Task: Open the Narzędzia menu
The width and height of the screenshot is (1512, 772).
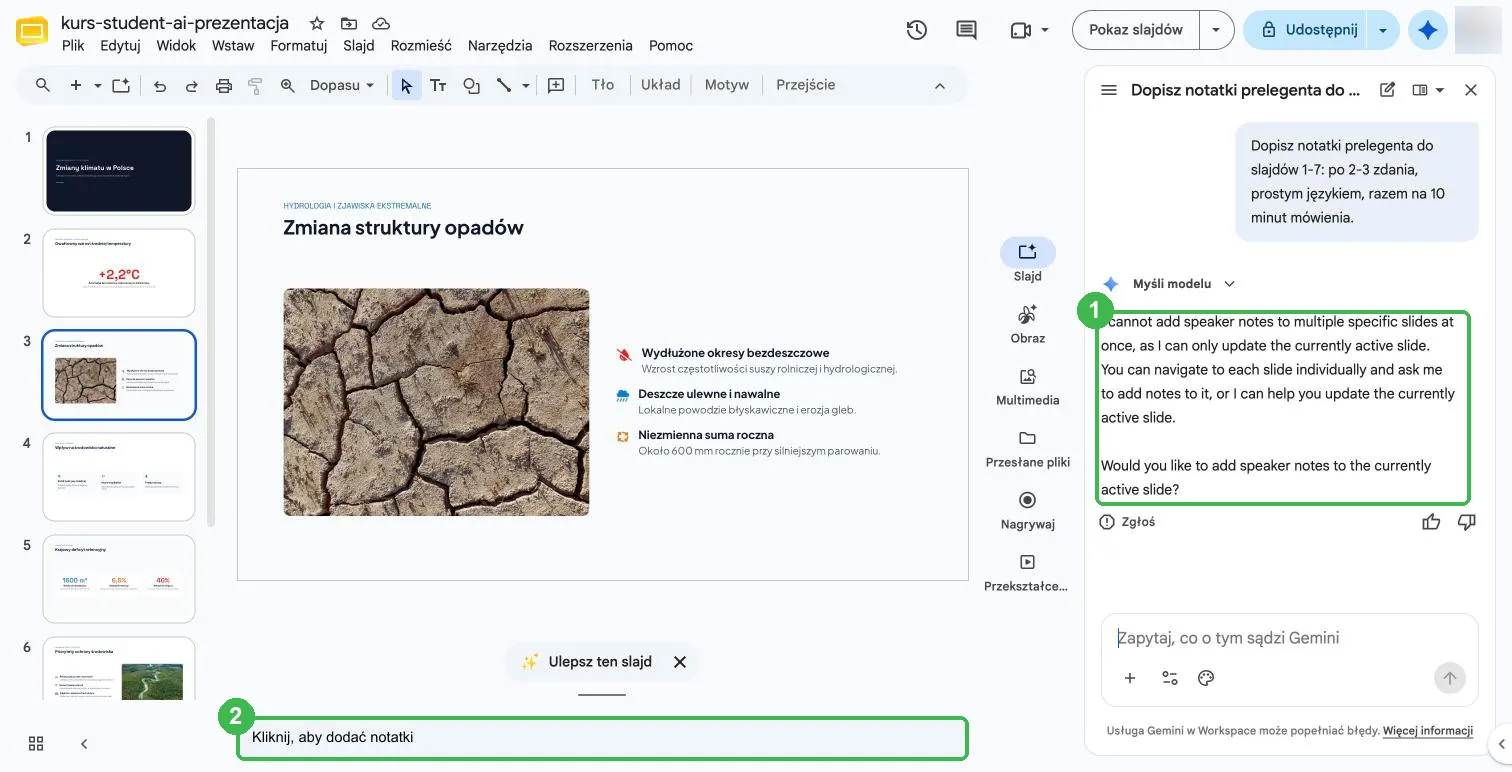Action: [501, 45]
